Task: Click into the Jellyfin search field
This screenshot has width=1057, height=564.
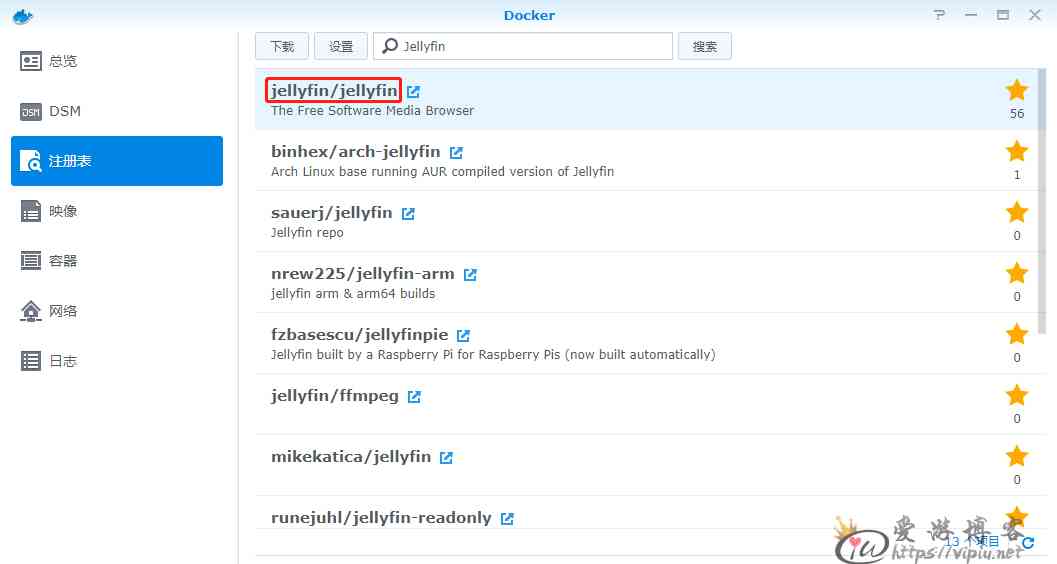Action: coord(523,46)
